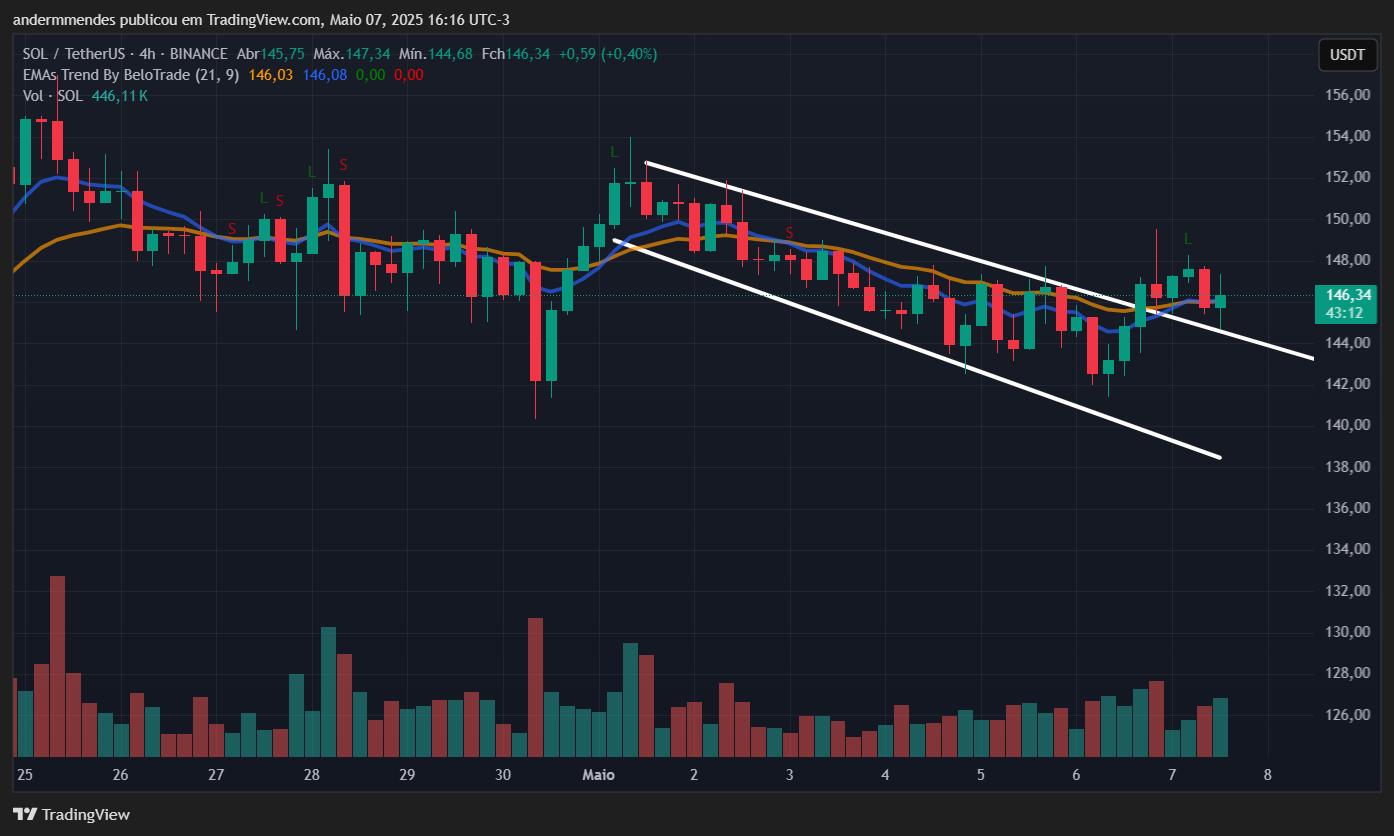
Task: Click the 138,00 price axis label
Action: [1348, 467]
